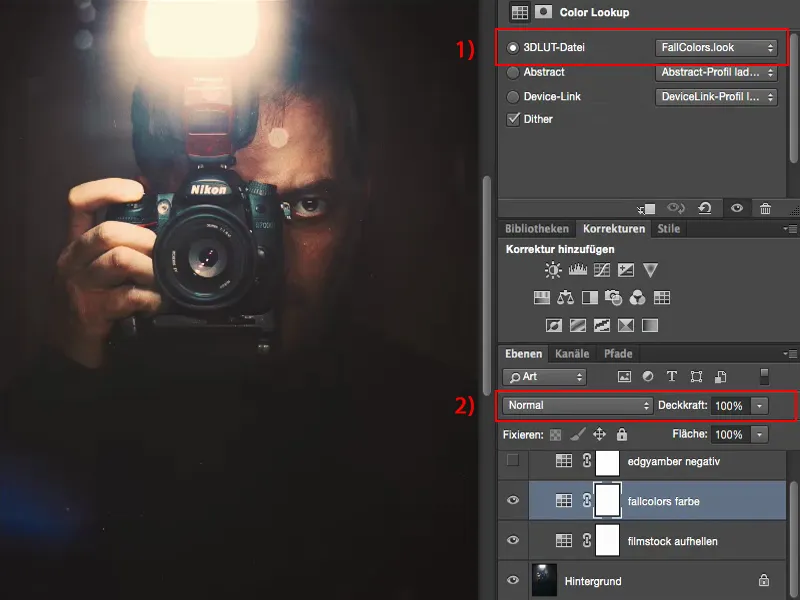Switch to the Korrekturen tab

[x=614, y=229]
